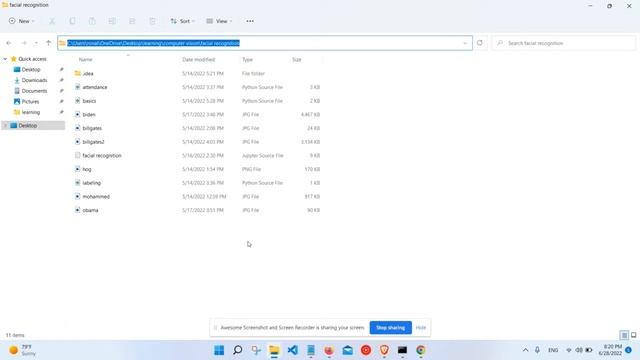Select learning folder in Quick access
The image size is (640, 360).
click(31, 112)
